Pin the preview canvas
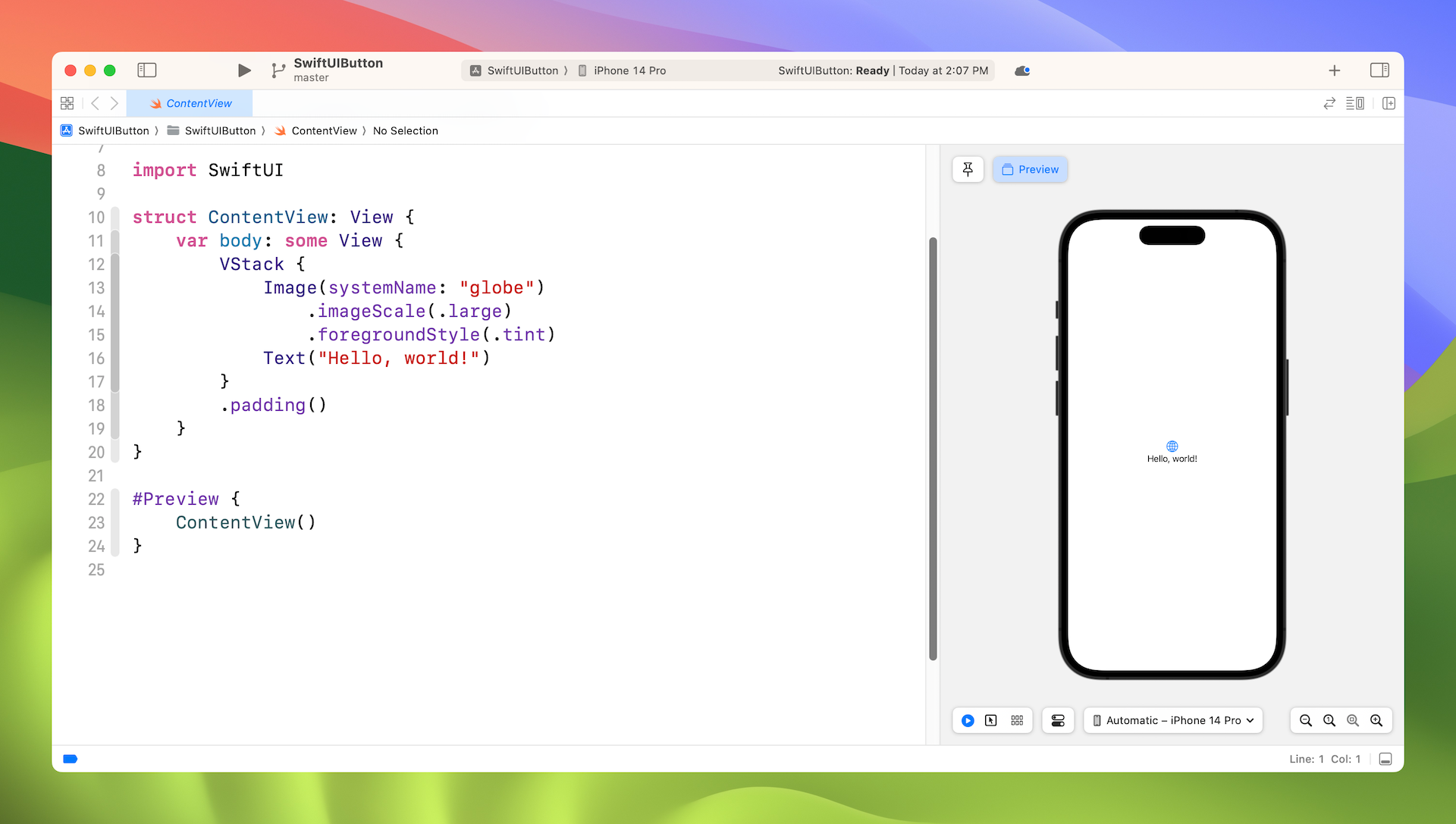 (968, 169)
